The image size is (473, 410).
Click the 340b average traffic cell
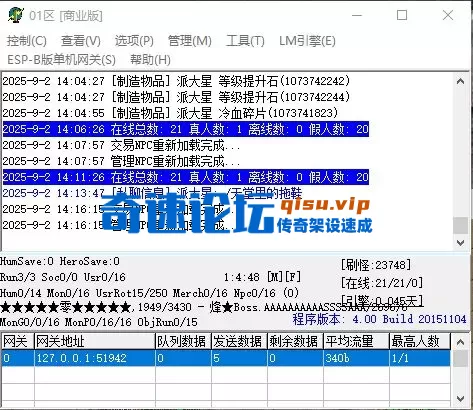pos(356,358)
